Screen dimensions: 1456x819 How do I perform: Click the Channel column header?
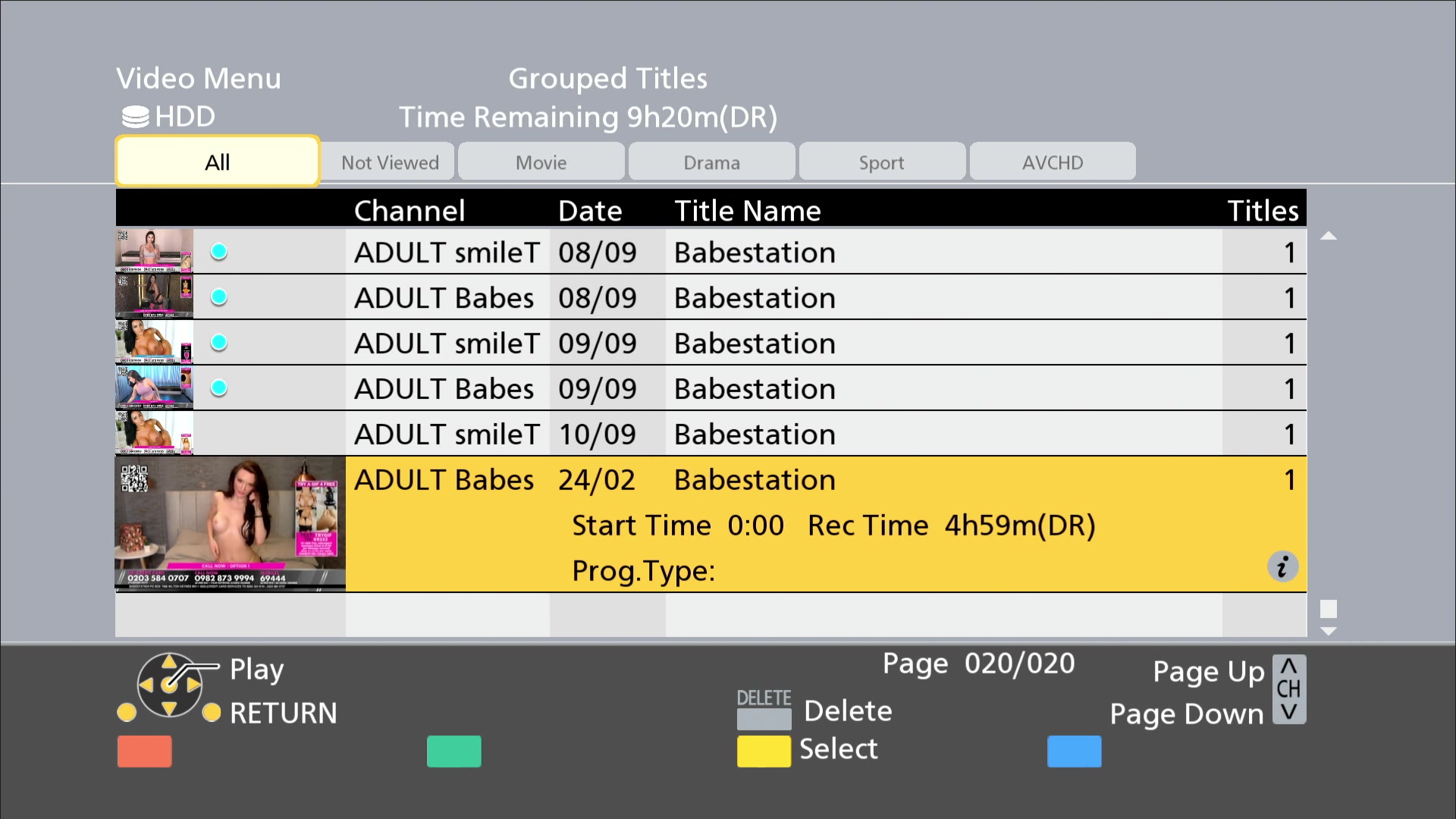coord(409,210)
